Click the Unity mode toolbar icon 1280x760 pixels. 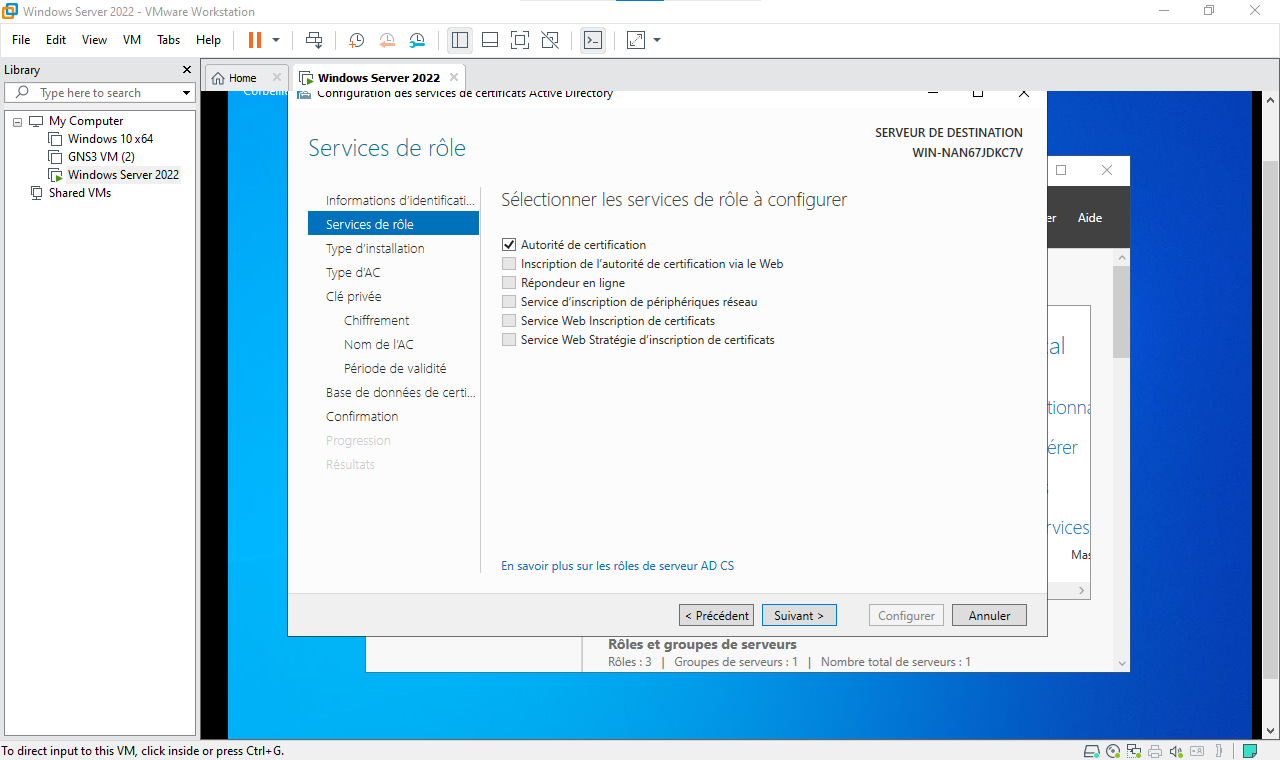click(x=550, y=40)
